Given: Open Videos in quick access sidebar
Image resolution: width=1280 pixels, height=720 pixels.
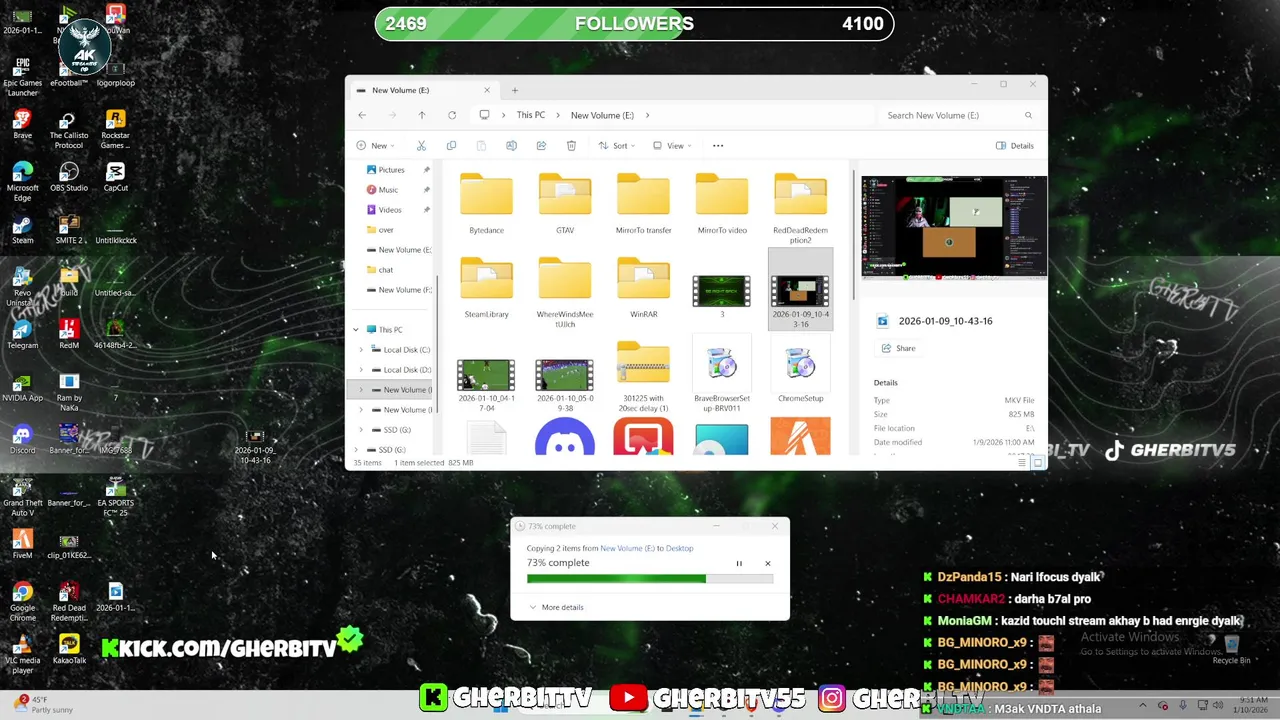Looking at the screenshot, I should (390, 210).
